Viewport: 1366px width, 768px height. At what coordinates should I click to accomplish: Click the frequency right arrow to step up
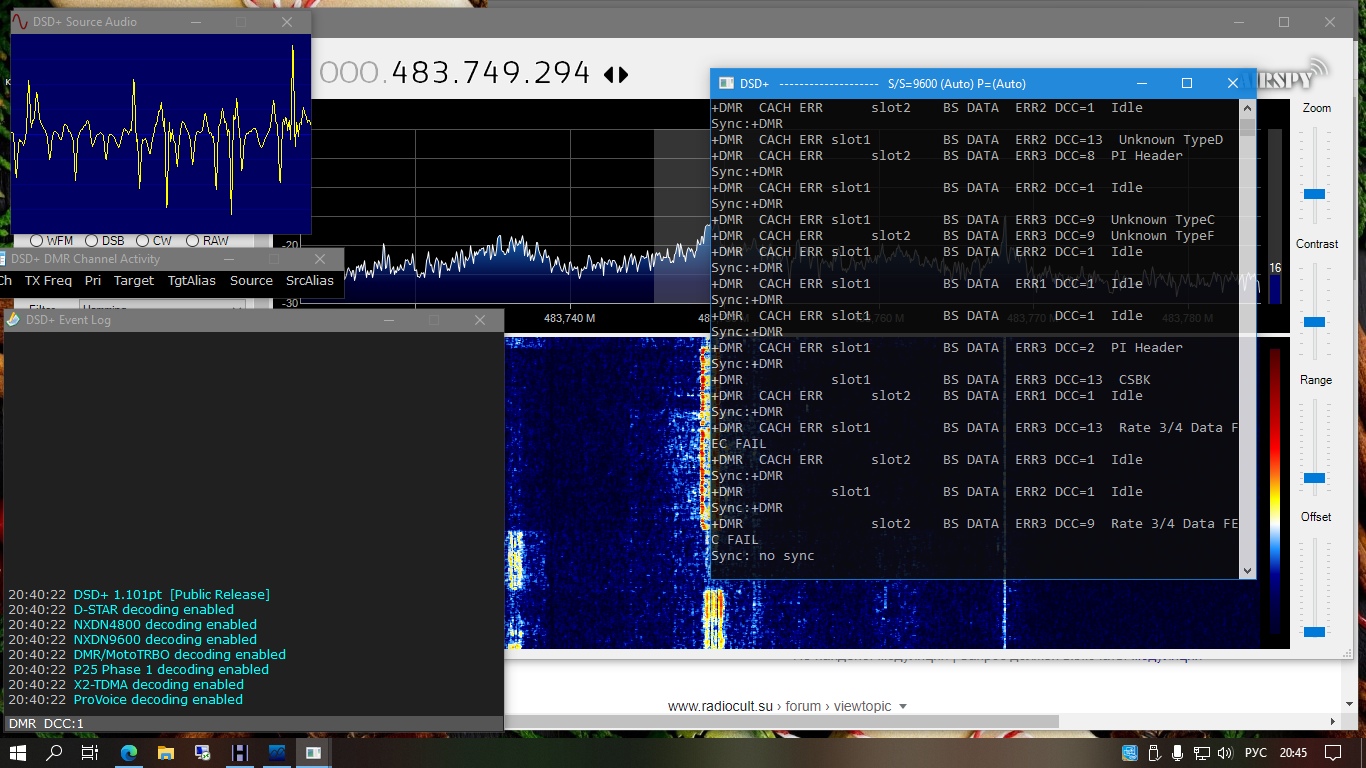tap(624, 75)
